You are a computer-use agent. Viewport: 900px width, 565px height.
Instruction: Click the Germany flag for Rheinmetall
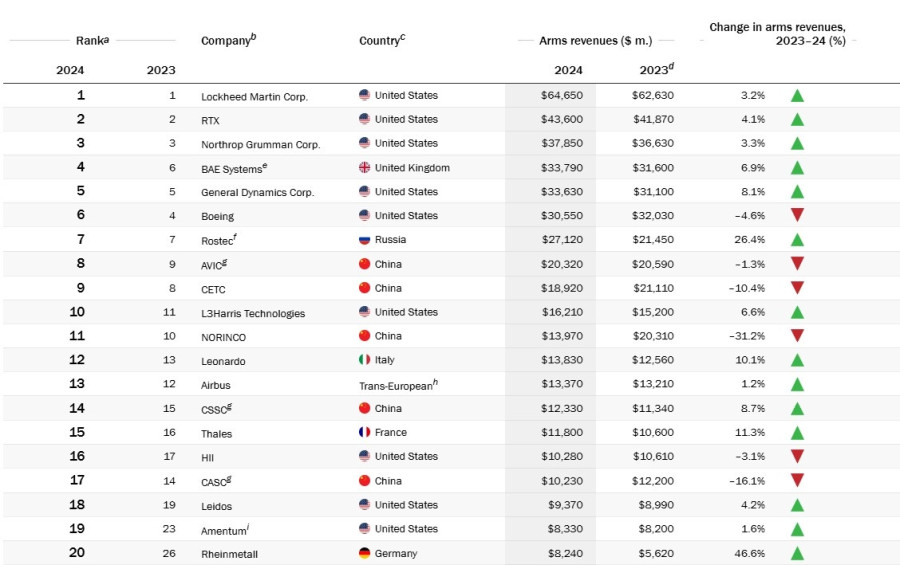tap(364, 553)
